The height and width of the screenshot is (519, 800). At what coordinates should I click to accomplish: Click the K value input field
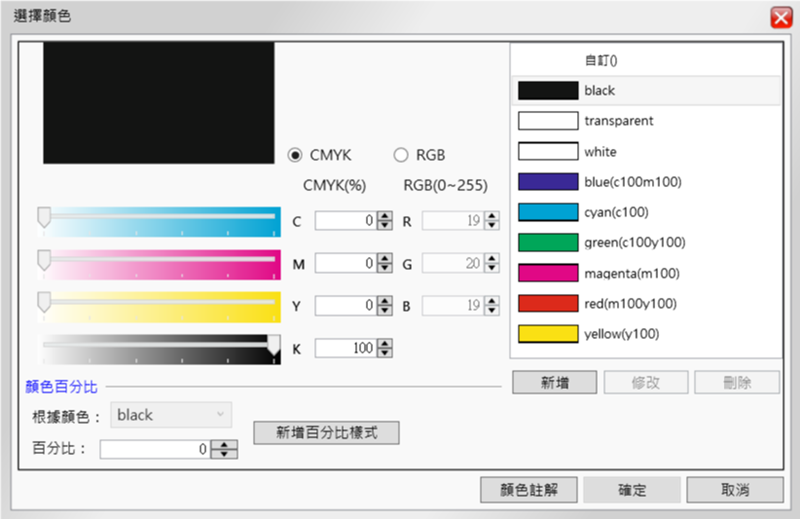click(x=346, y=348)
